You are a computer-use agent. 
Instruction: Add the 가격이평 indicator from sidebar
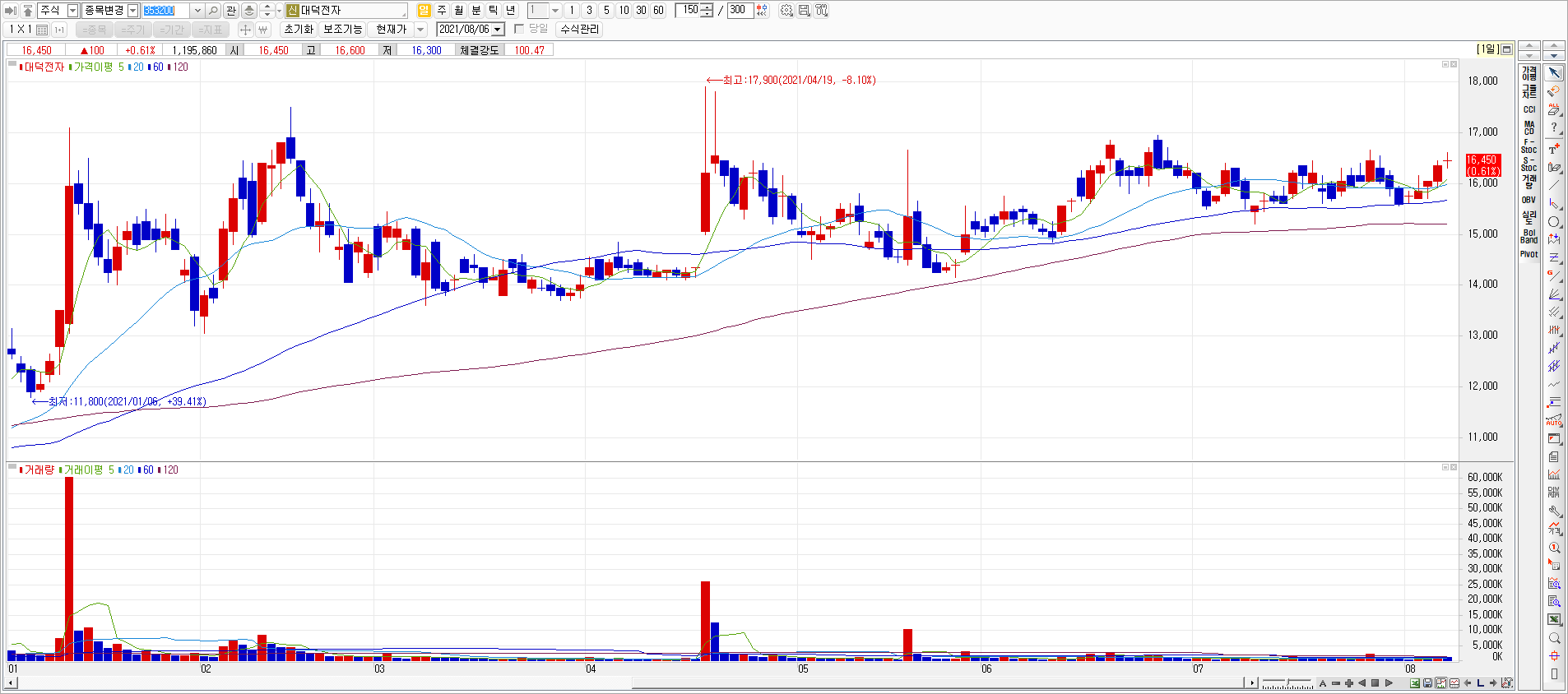[1529, 74]
